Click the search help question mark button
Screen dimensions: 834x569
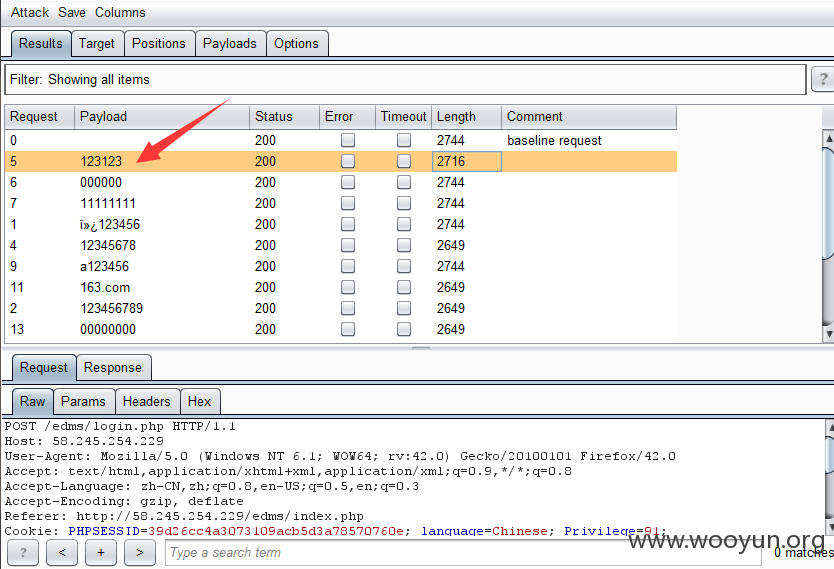pyautogui.click(x=23, y=553)
